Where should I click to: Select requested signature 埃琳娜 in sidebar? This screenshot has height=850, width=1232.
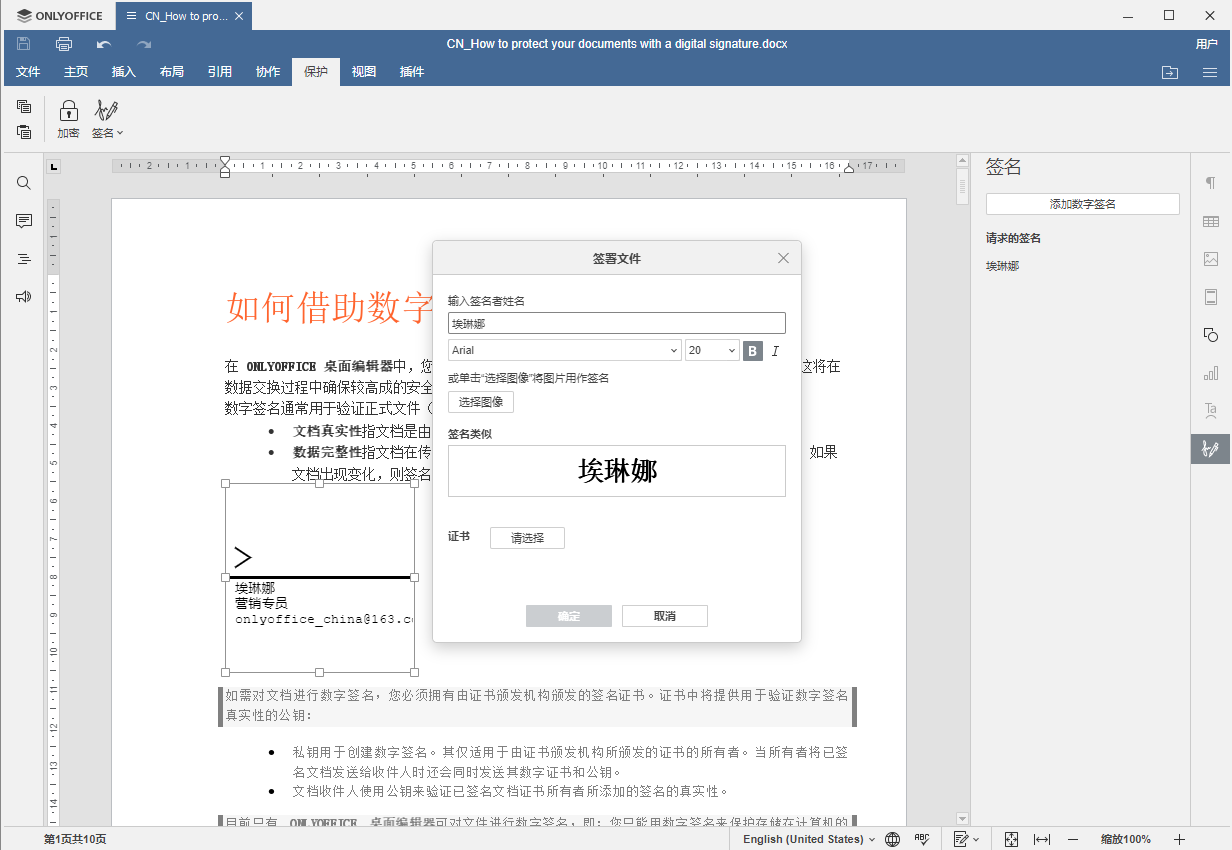(x=1003, y=266)
